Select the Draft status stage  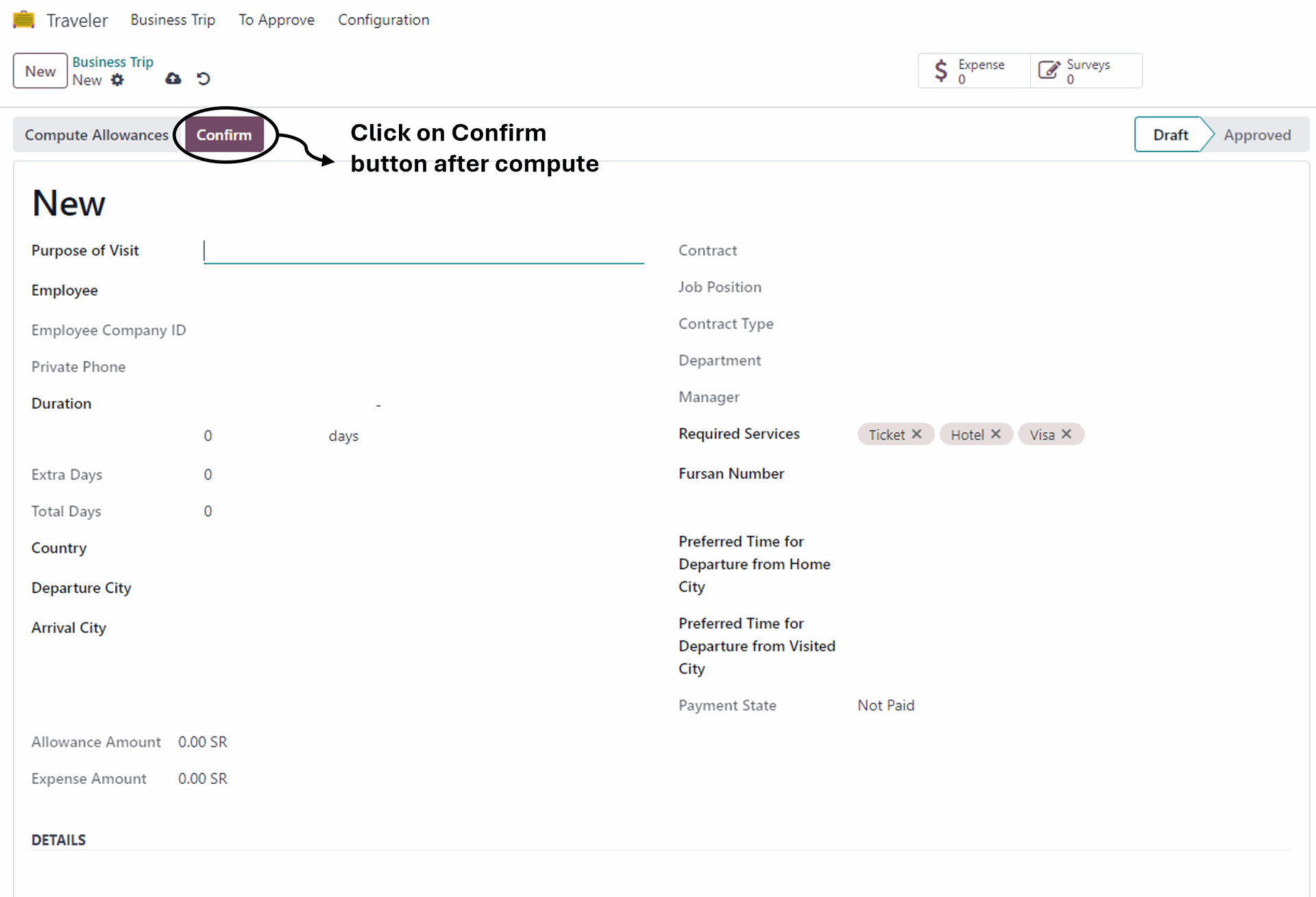click(1170, 135)
